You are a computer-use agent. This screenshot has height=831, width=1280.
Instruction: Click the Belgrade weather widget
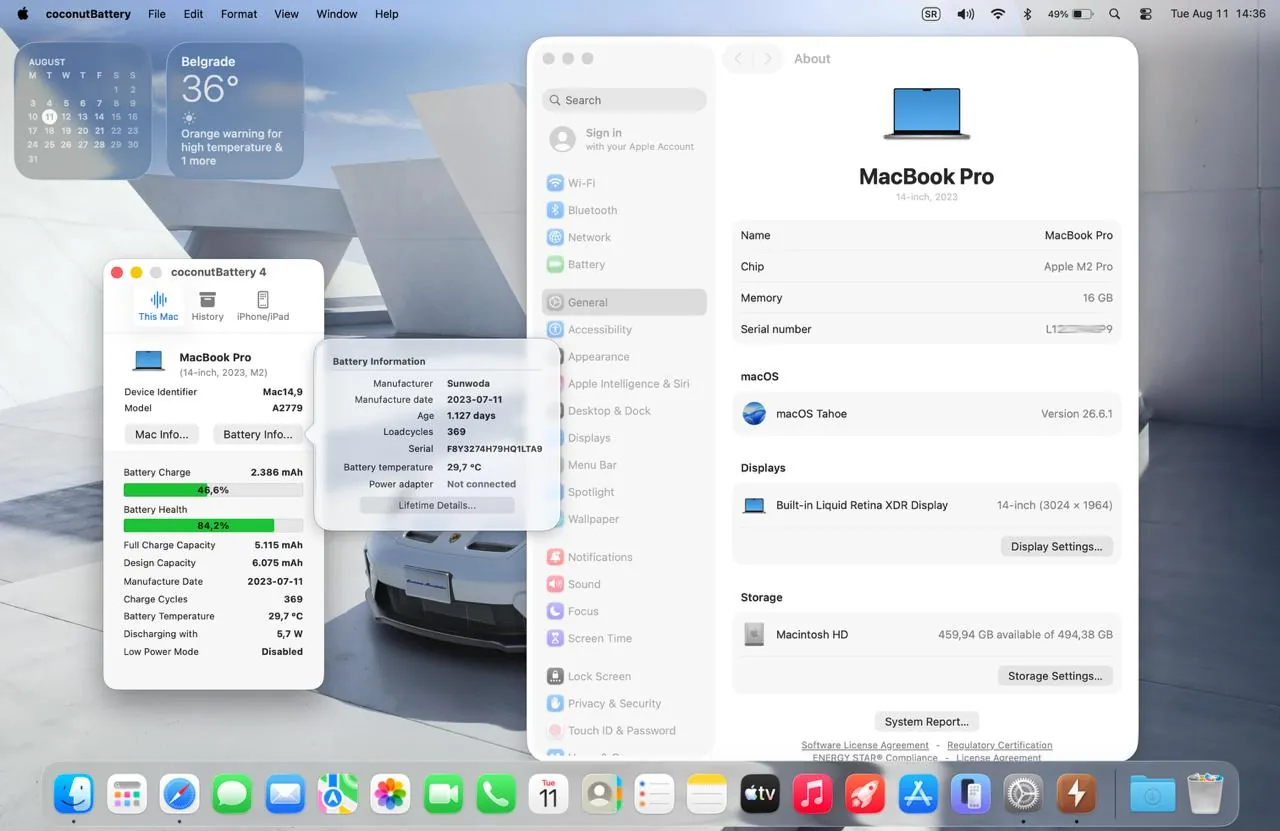[235, 111]
